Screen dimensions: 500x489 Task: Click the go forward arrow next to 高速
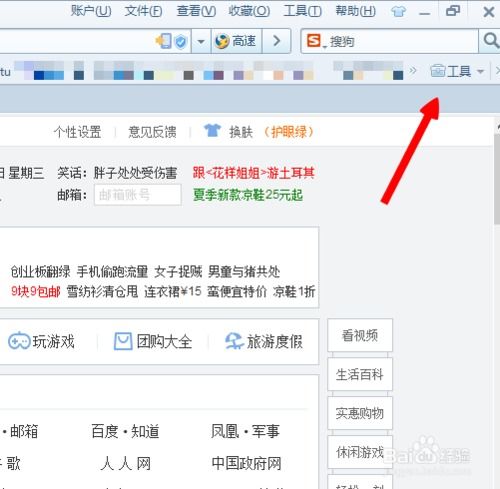coord(277,41)
